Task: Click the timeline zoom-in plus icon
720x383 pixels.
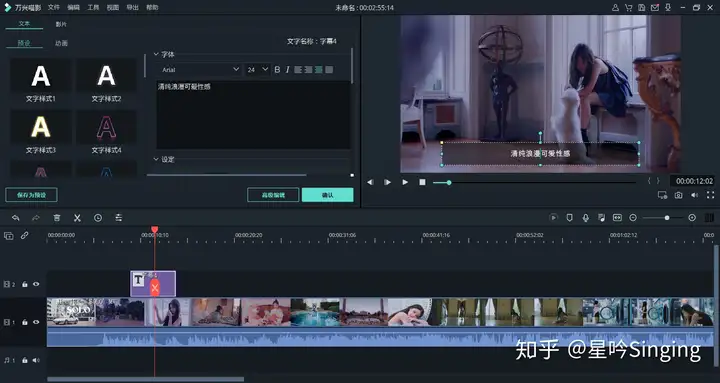Action: tap(692, 218)
